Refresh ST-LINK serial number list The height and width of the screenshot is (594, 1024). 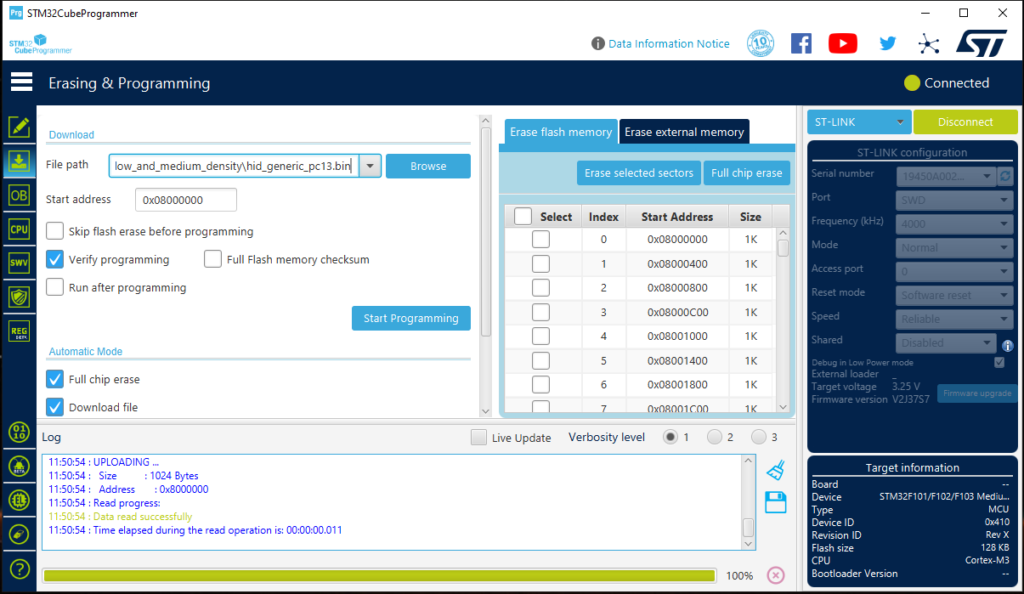pyautogui.click(x=1005, y=176)
